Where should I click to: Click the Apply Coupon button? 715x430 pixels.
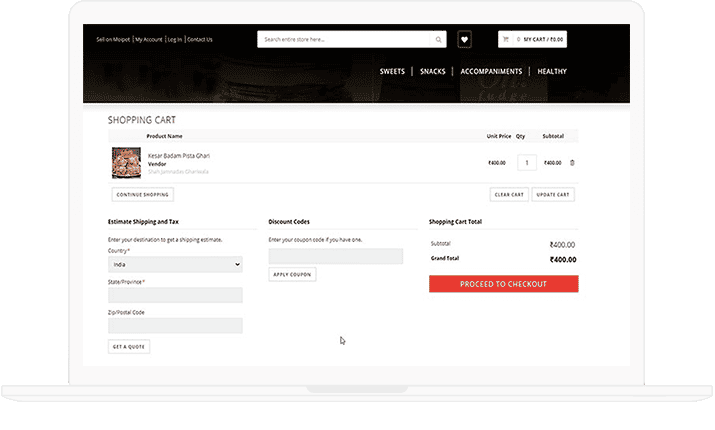point(292,274)
